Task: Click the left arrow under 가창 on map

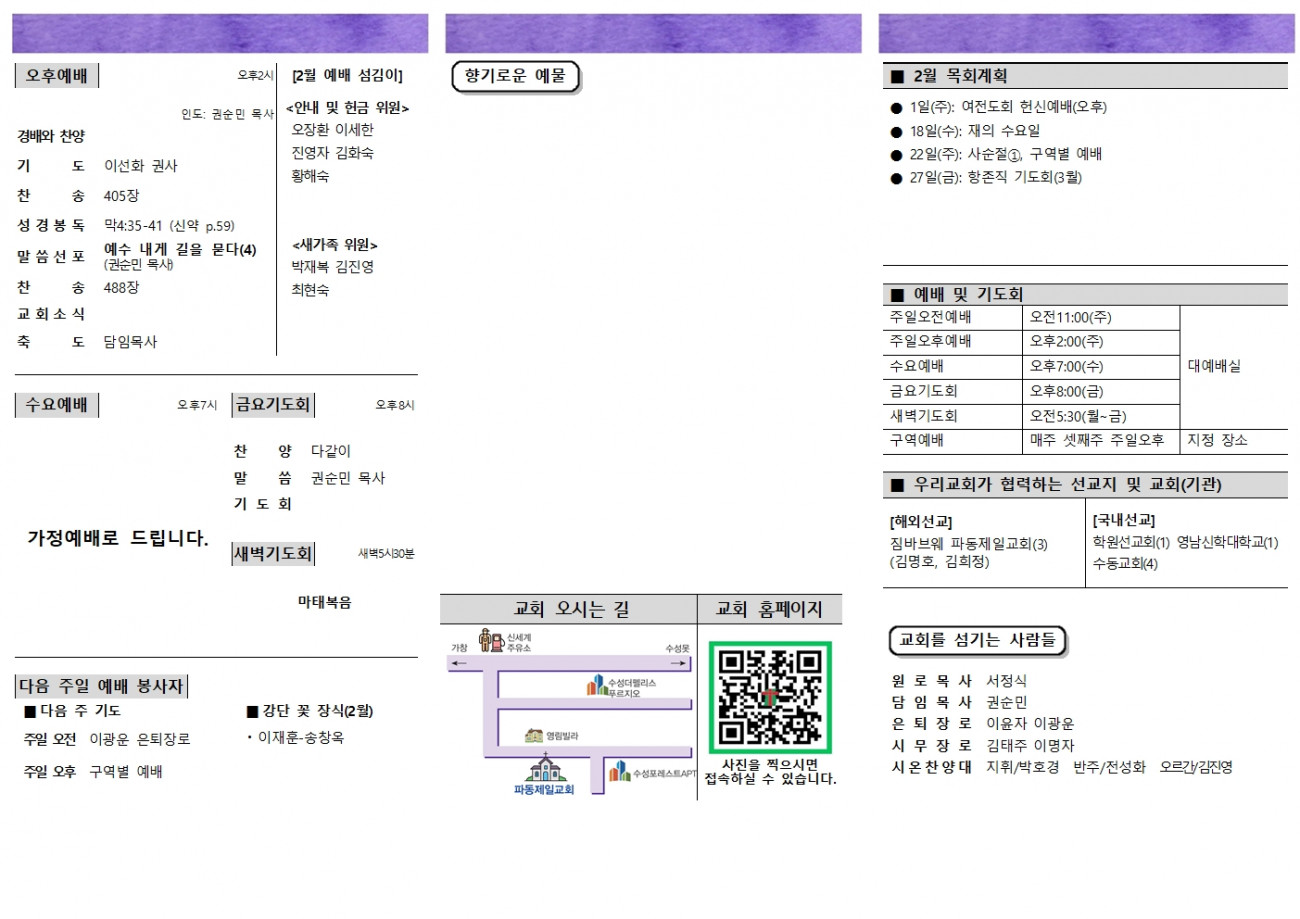Action: click(x=458, y=662)
